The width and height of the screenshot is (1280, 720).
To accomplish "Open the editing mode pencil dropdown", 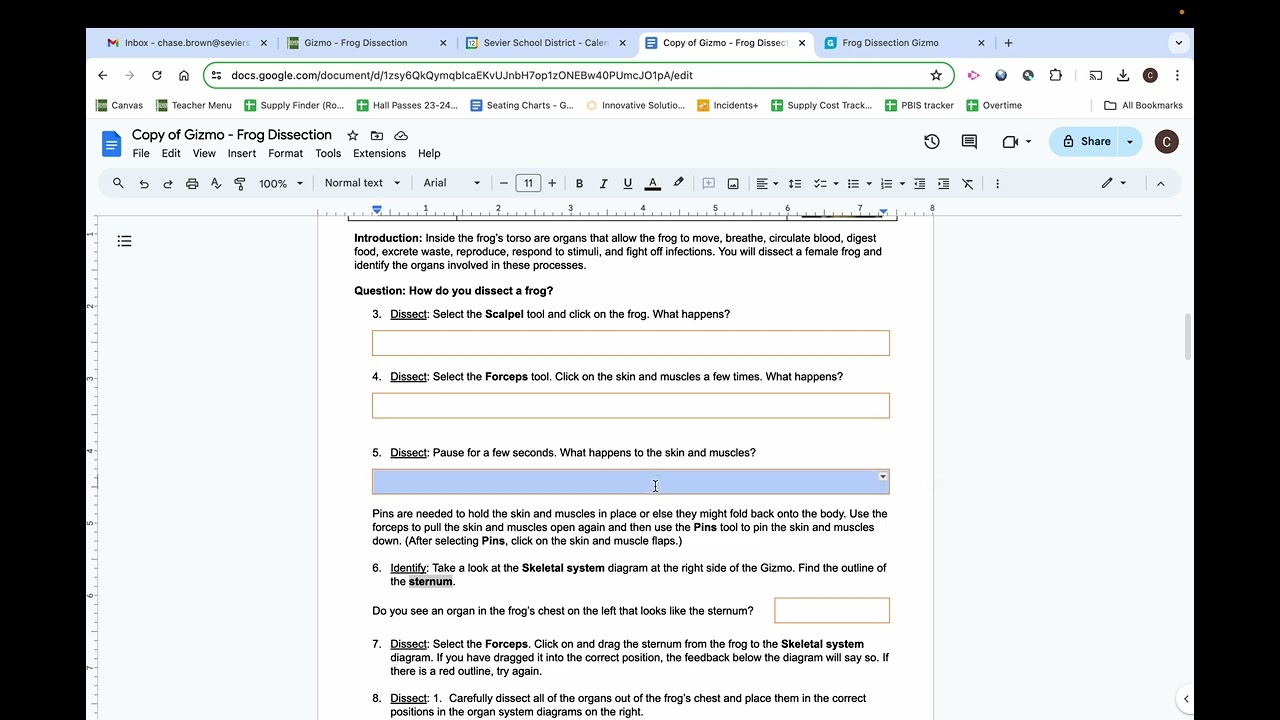I will 1113,183.
